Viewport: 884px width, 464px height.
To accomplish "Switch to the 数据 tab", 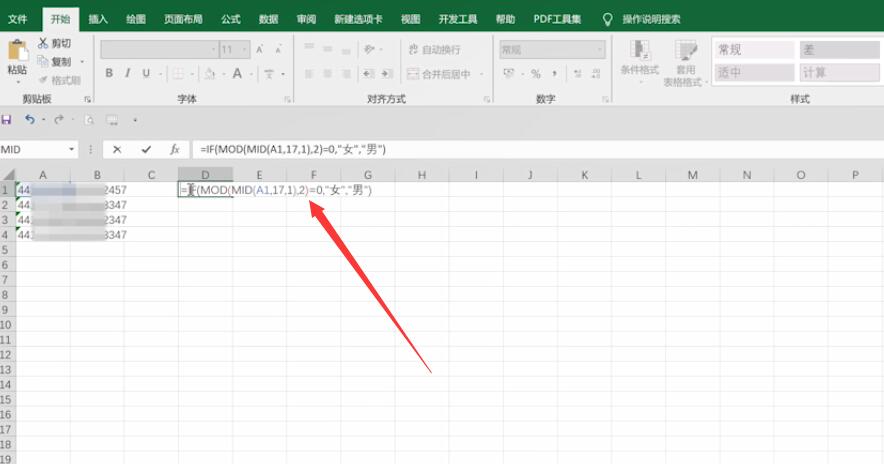I will [268, 19].
